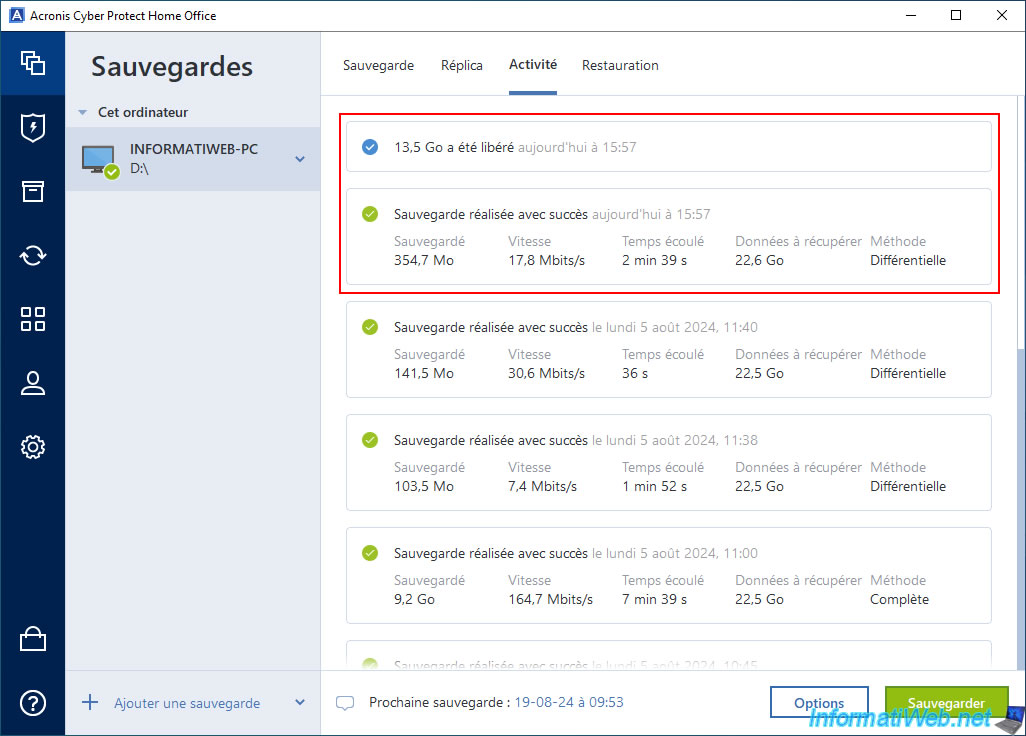Collapse the Cet ordinateur group

pyautogui.click(x=82, y=113)
